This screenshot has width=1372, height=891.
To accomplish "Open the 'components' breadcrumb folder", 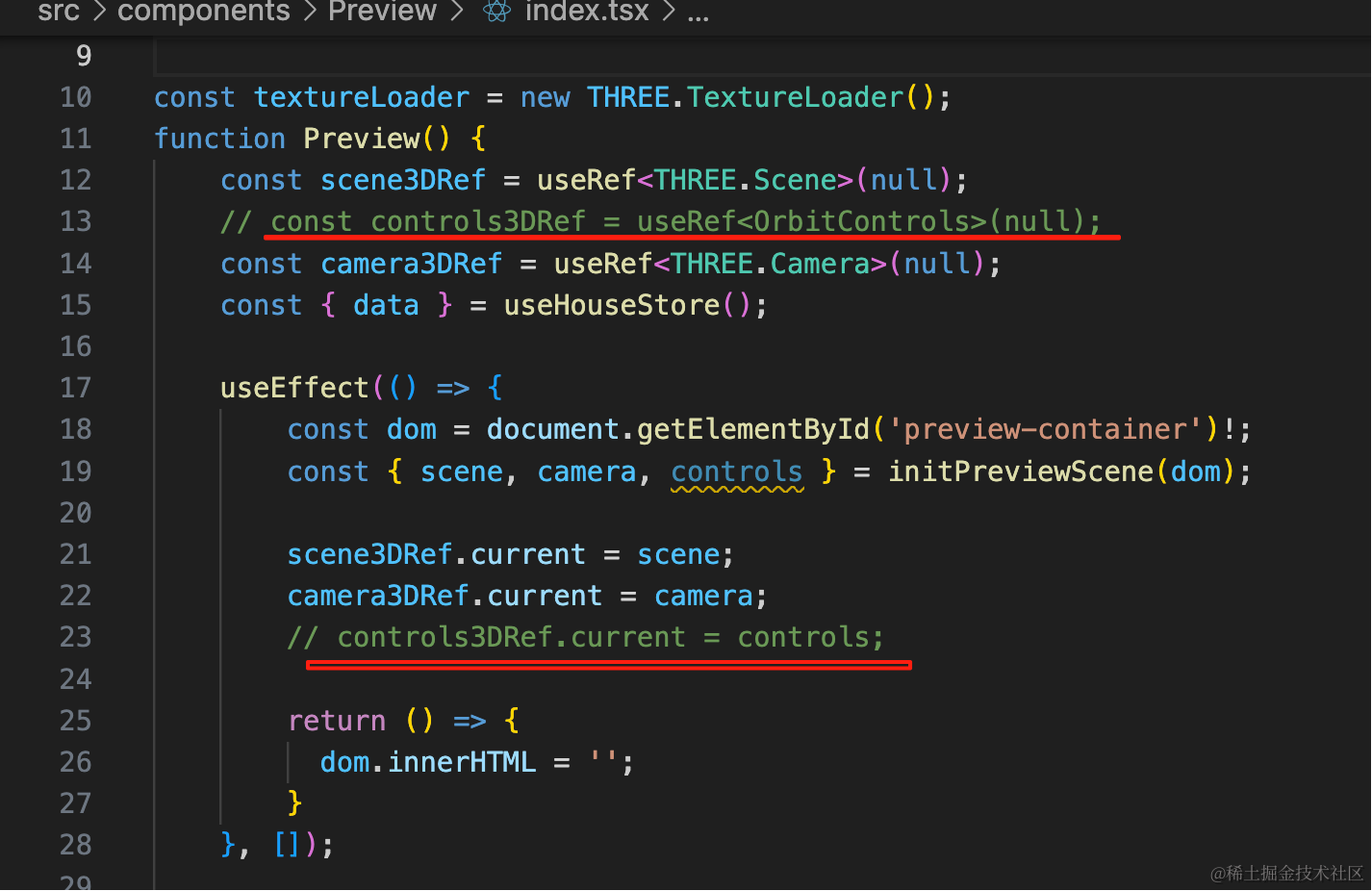I will (x=203, y=12).
